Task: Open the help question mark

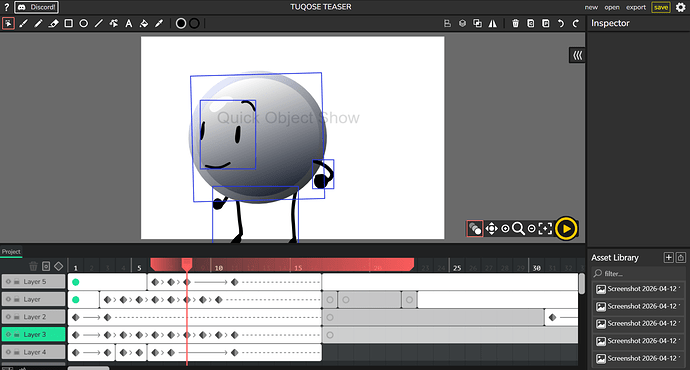Action: (x=6, y=7)
